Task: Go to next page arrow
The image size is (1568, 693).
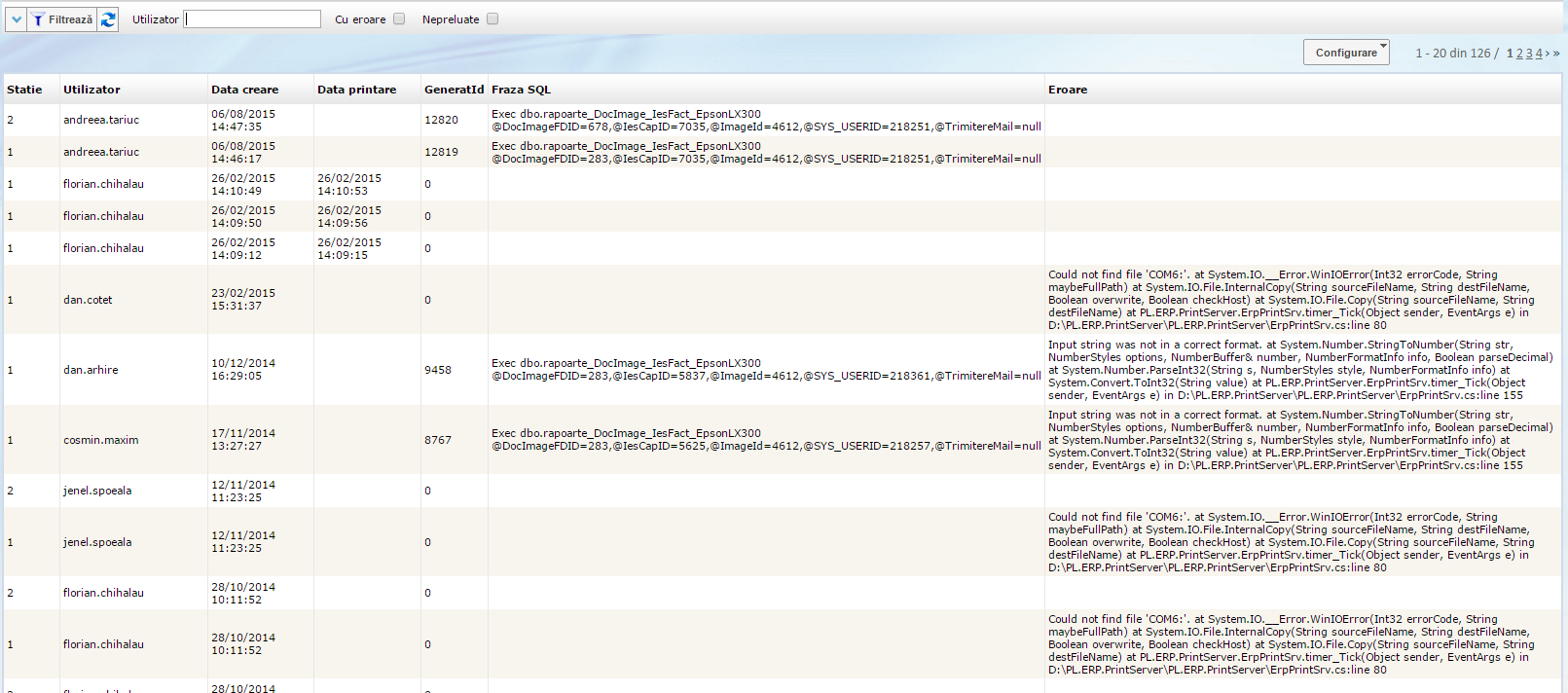Action: pos(1548,54)
